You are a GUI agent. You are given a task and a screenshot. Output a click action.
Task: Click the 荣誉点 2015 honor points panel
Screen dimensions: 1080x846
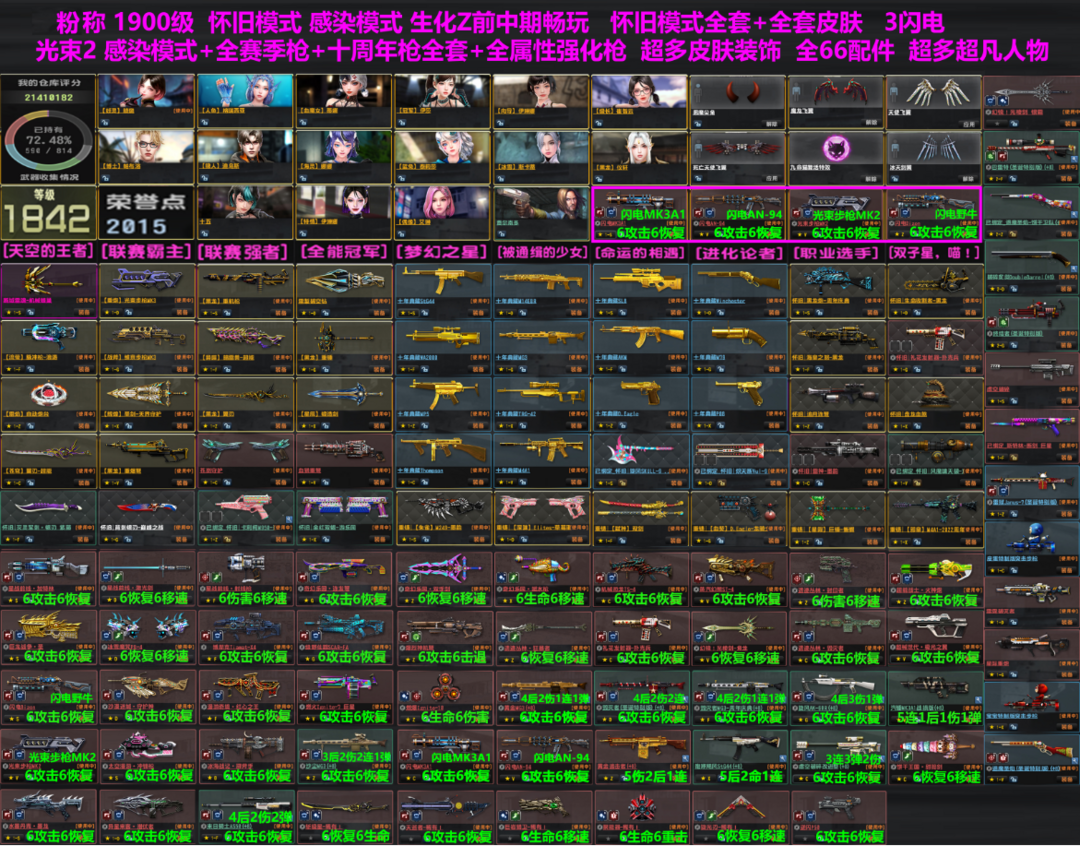146,213
